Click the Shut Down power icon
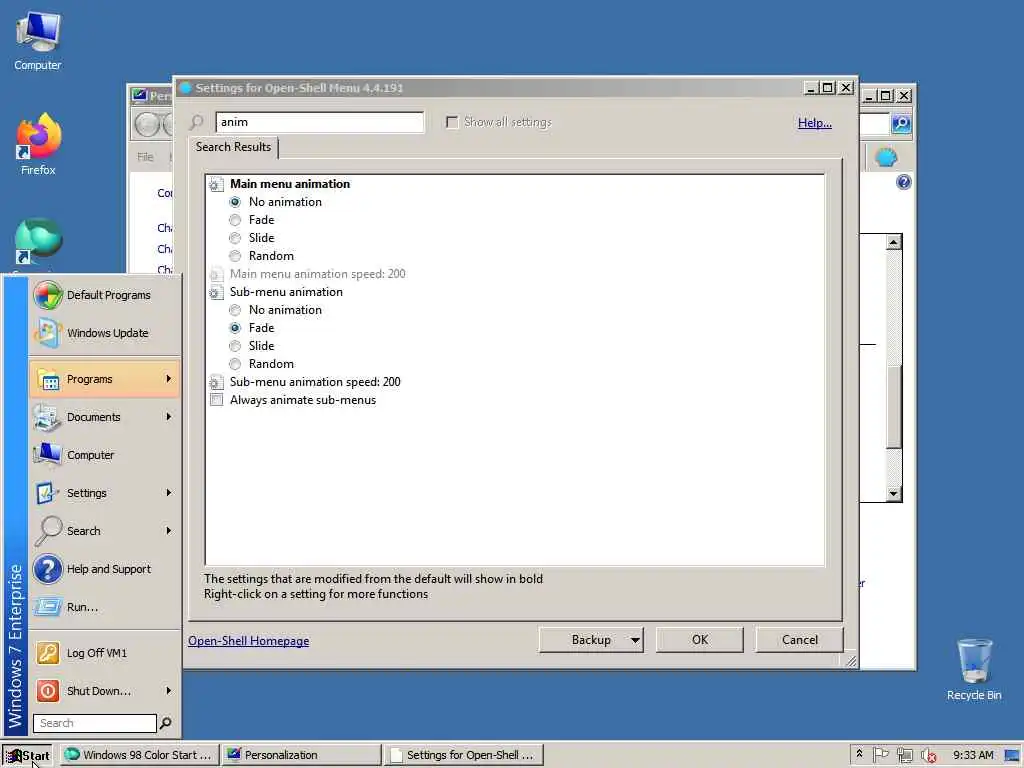This screenshot has height=768, width=1024. pyautogui.click(x=48, y=691)
